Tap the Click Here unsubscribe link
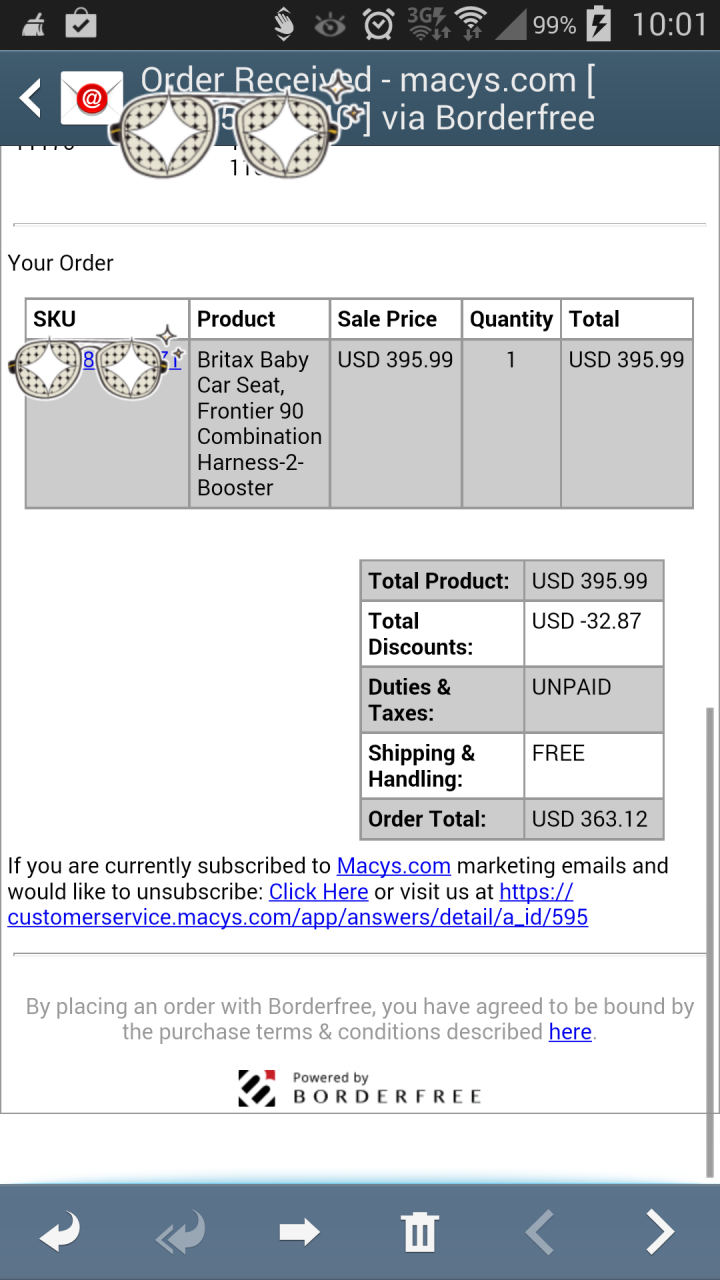The height and width of the screenshot is (1280, 720). point(318,892)
